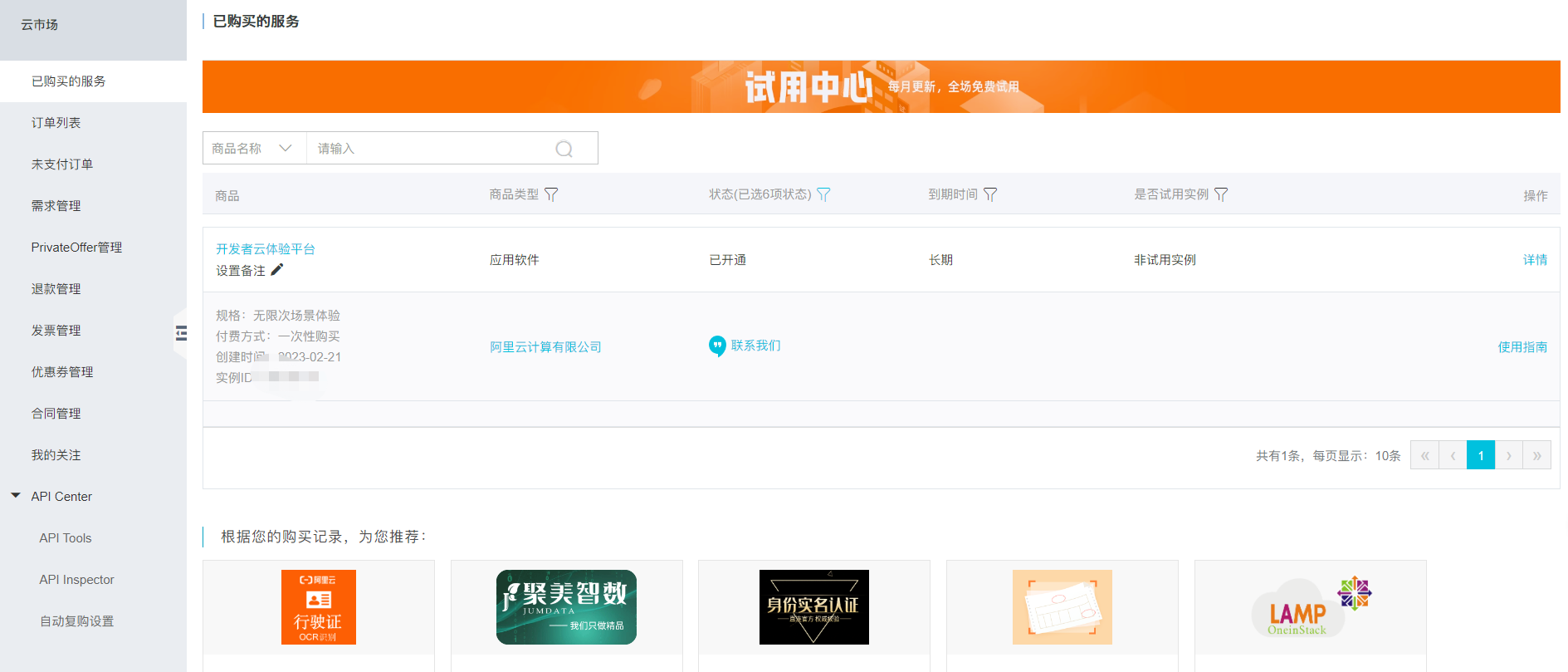Click the 规格: 无限次场景体验 text
Image resolution: width=1568 pixels, height=672 pixels.
tap(278, 316)
